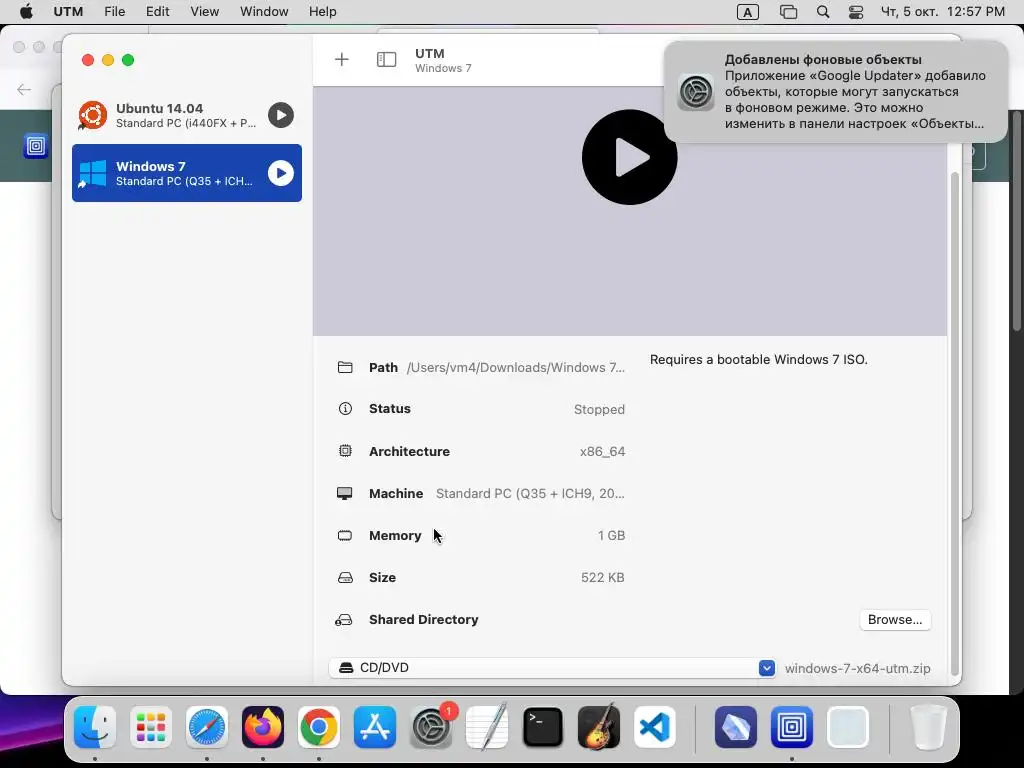
Task: Click the Shared Directory drive icon
Action: 344,620
